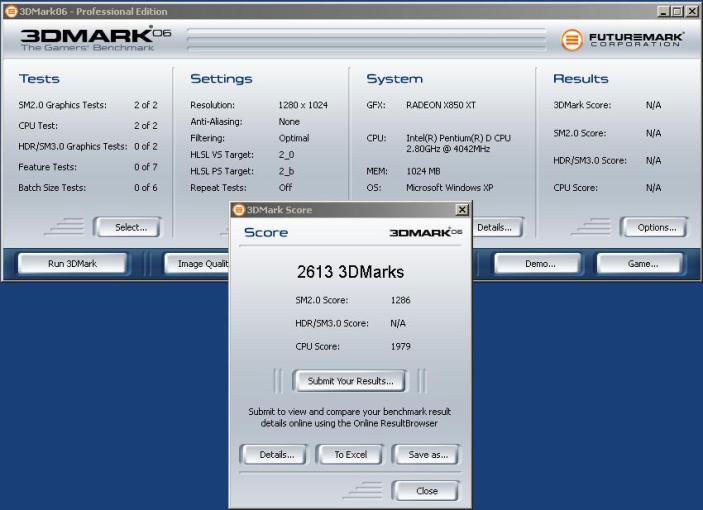703x510 pixels.
Task: Click the SM2.0 Graphics Tests row
Action: point(88,105)
